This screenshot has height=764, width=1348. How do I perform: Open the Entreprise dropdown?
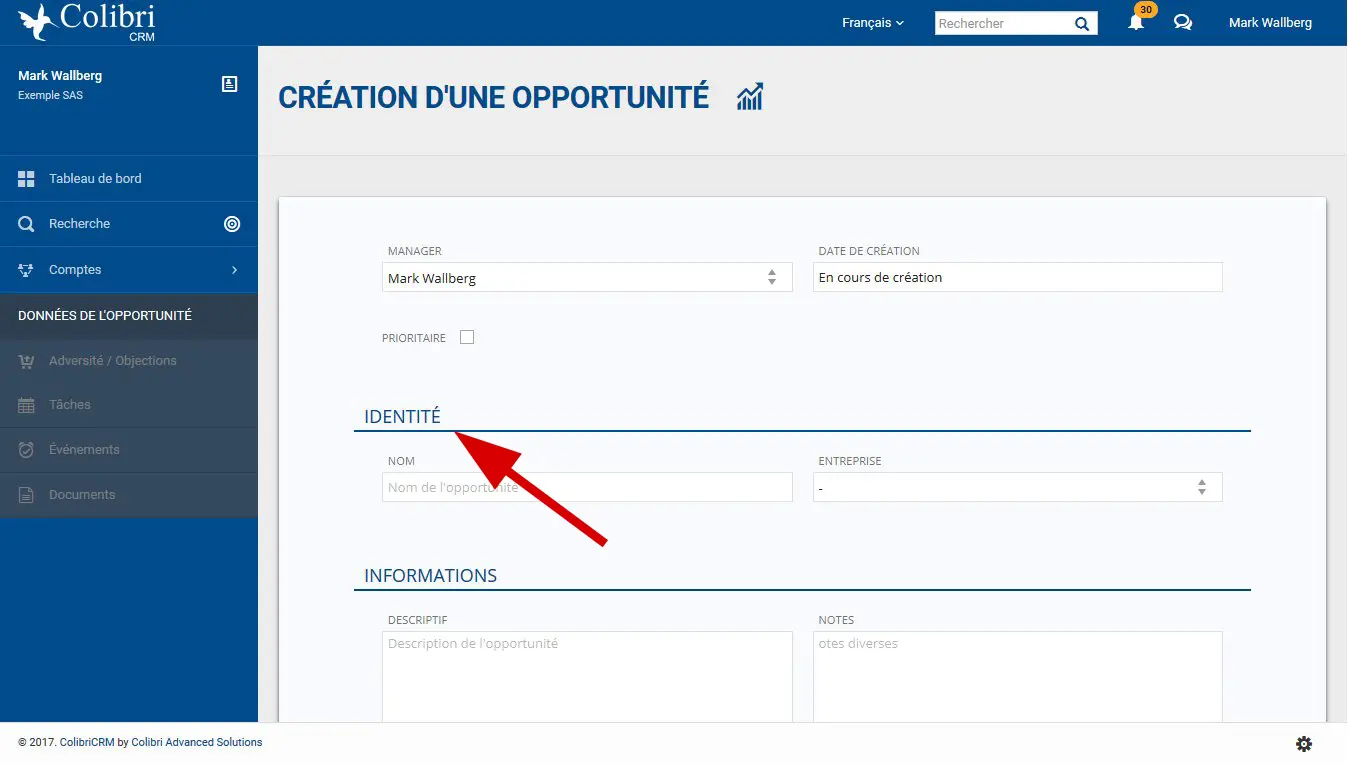click(1017, 488)
